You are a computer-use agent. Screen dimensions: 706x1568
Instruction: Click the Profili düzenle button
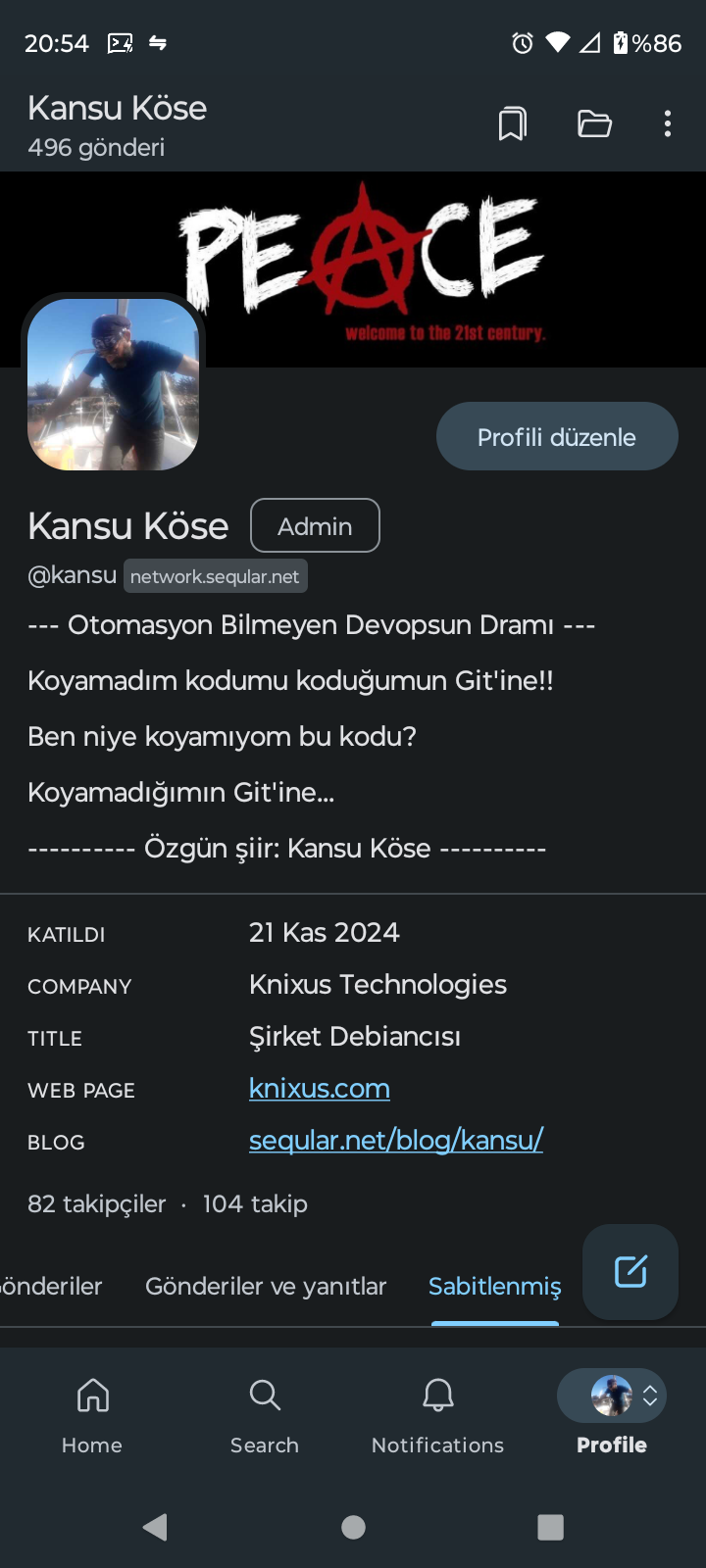(x=556, y=437)
